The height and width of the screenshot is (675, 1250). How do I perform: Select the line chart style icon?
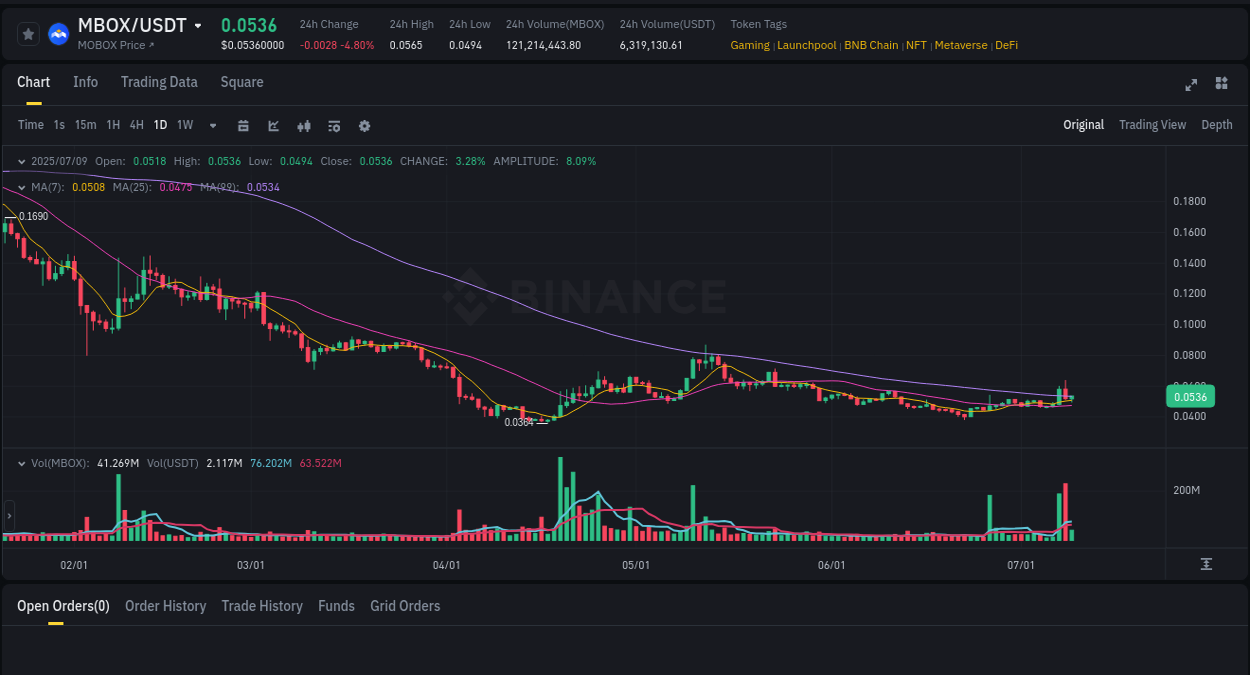tap(272, 125)
